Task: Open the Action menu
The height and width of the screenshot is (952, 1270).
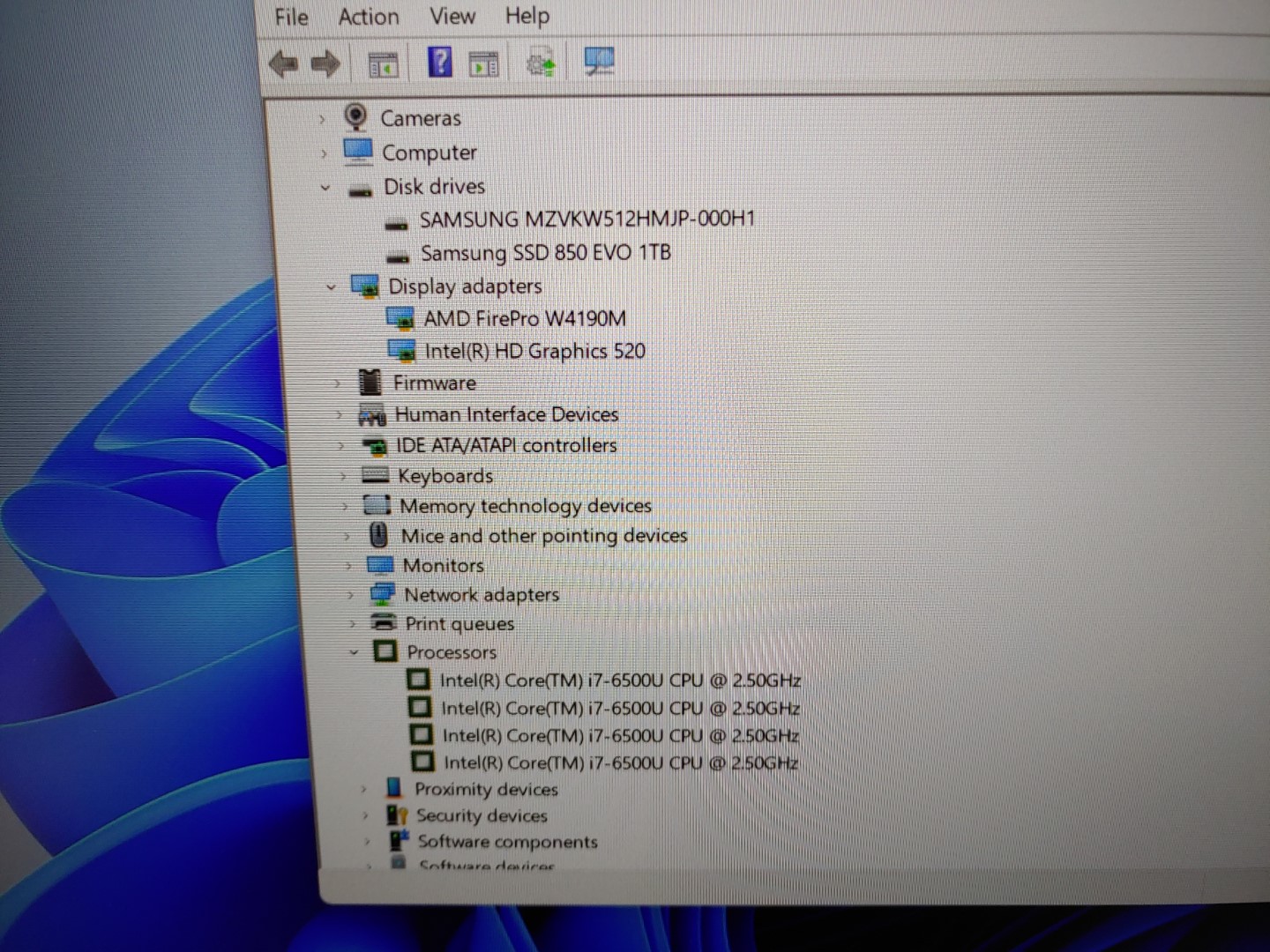Action: click(x=369, y=17)
